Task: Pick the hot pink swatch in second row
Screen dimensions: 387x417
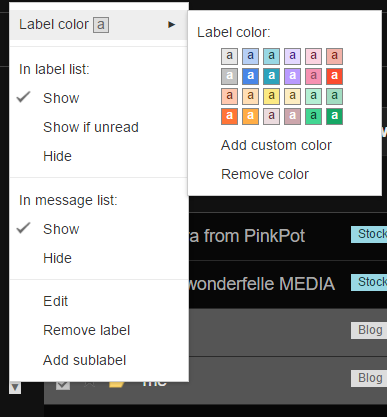Action: 313,76
